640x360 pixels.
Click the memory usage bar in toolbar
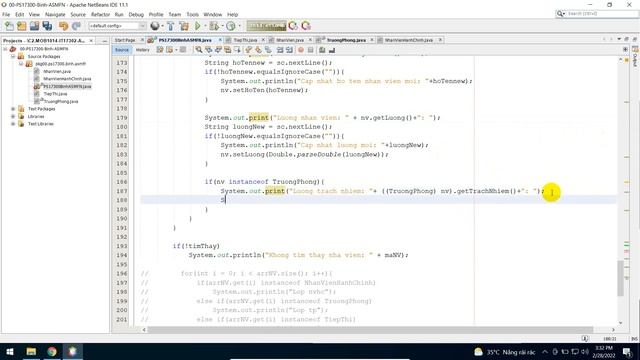[266, 26]
